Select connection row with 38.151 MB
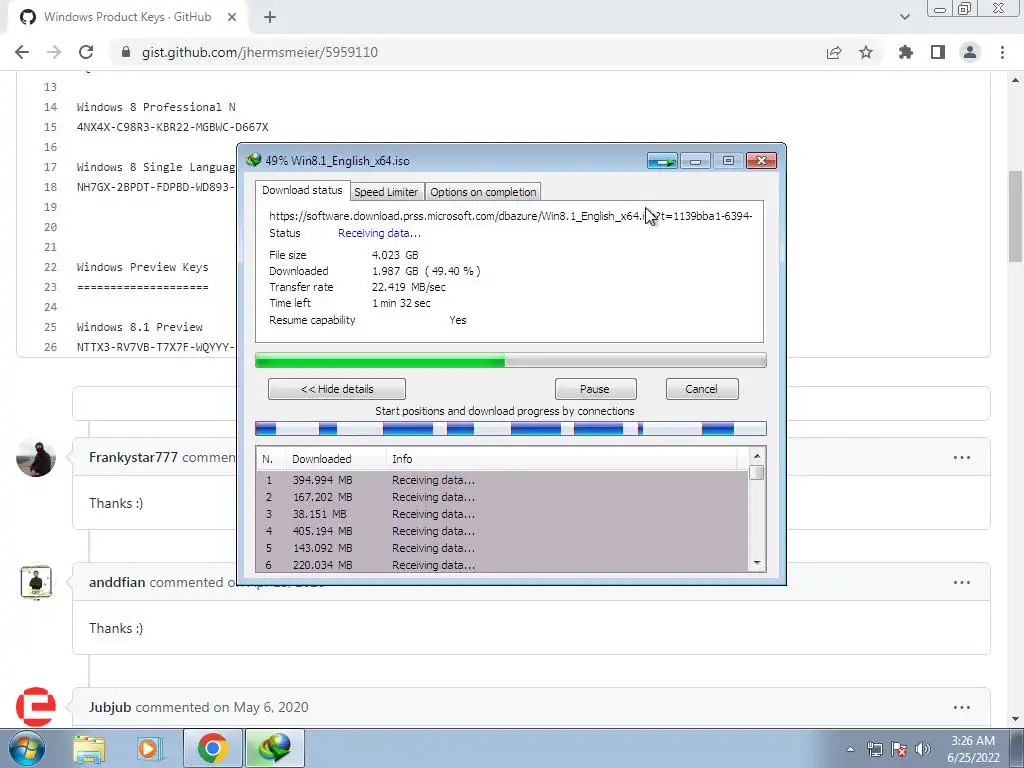The image size is (1024, 768). (502, 514)
